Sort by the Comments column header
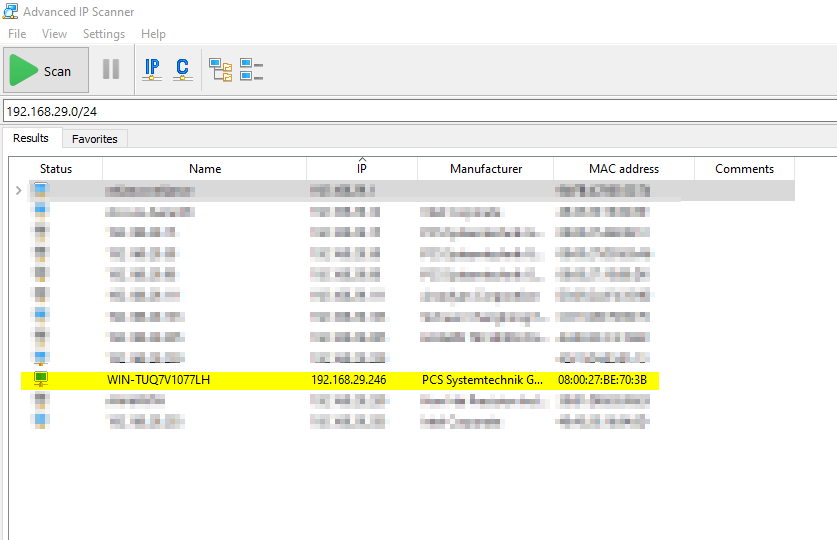This screenshot has width=837, height=540. pos(744,169)
